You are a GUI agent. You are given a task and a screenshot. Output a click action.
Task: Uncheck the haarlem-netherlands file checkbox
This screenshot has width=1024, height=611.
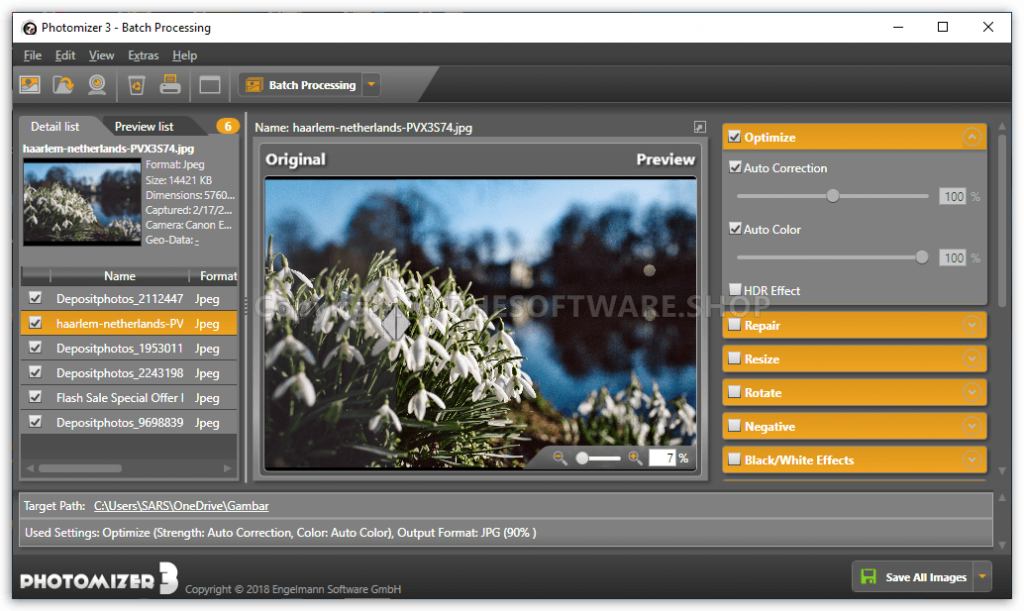click(x=35, y=322)
